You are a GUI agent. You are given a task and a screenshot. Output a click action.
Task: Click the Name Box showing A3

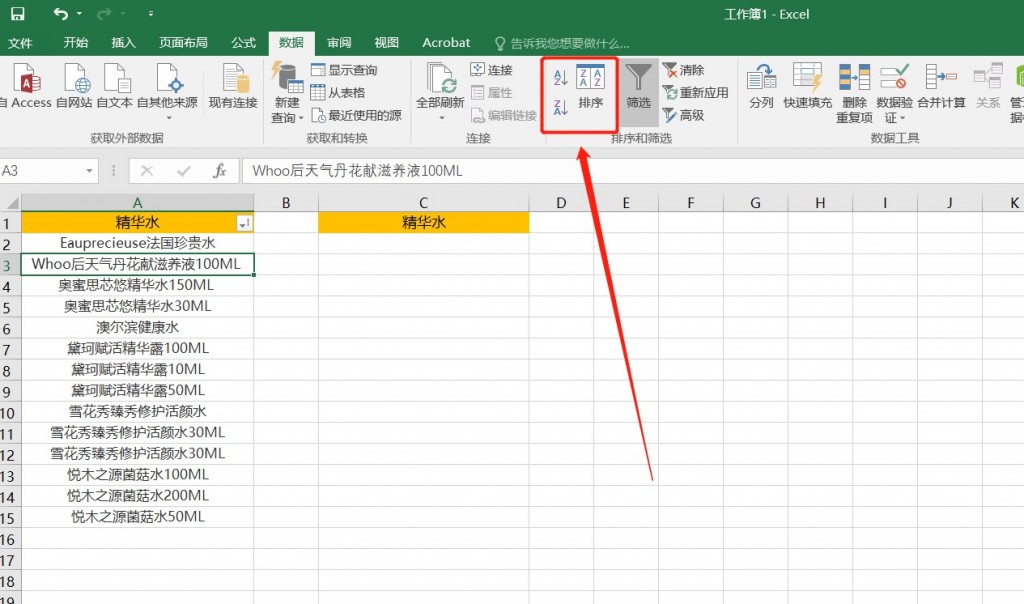click(x=42, y=171)
